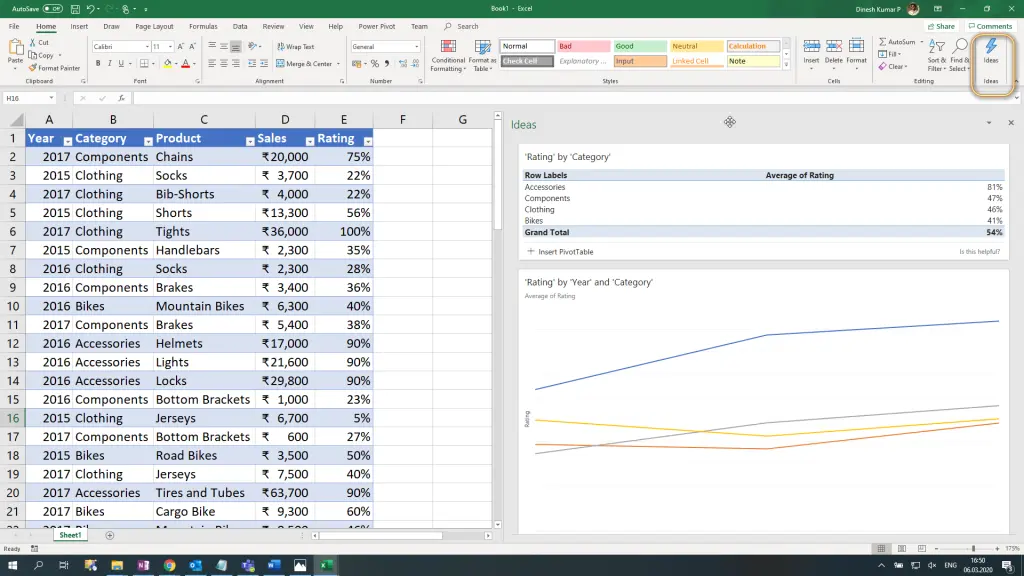Image resolution: width=1024 pixels, height=576 pixels.
Task: Open the Page Layout tab
Action: point(154,27)
